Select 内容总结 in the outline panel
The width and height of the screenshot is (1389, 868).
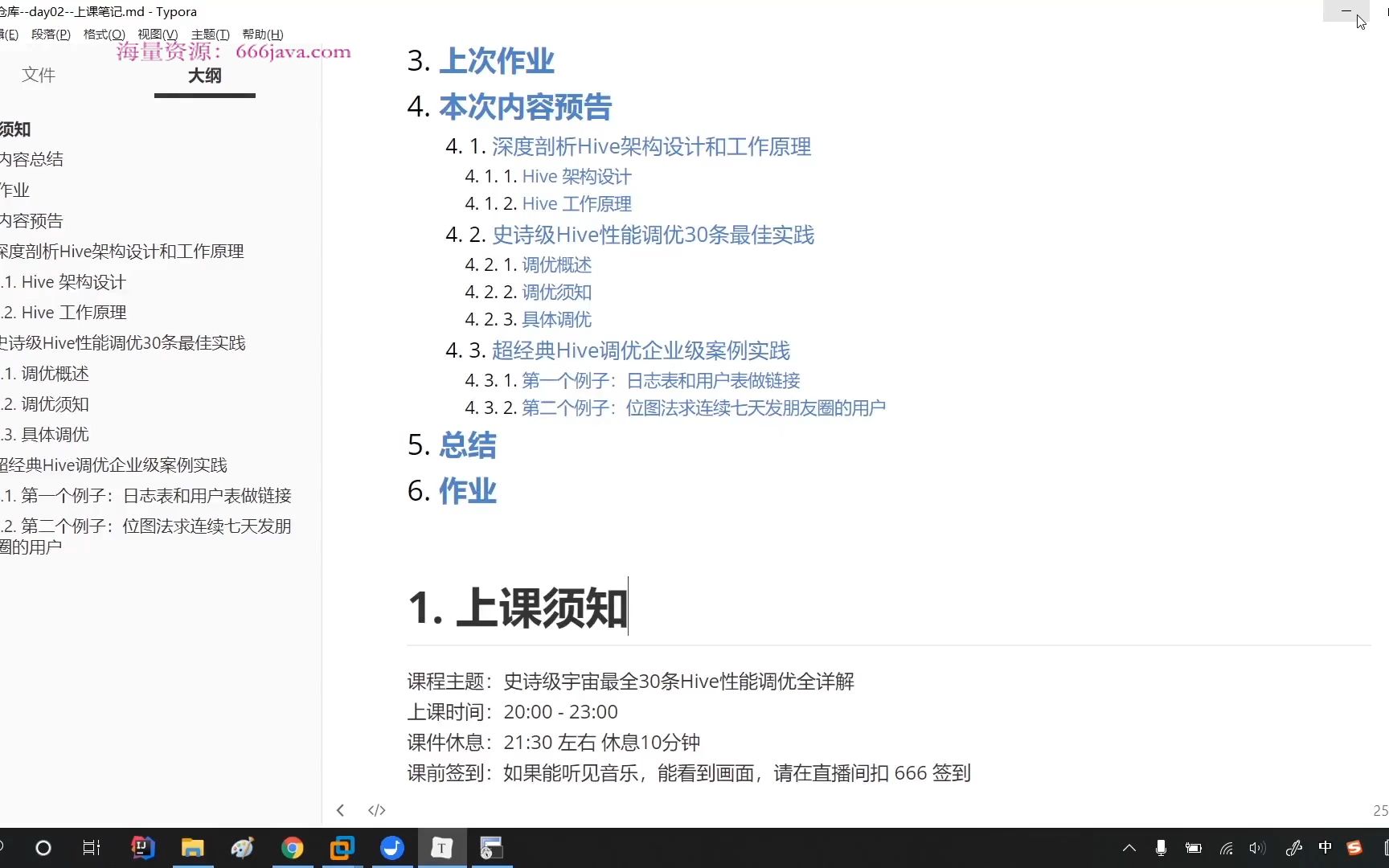(x=31, y=159)
